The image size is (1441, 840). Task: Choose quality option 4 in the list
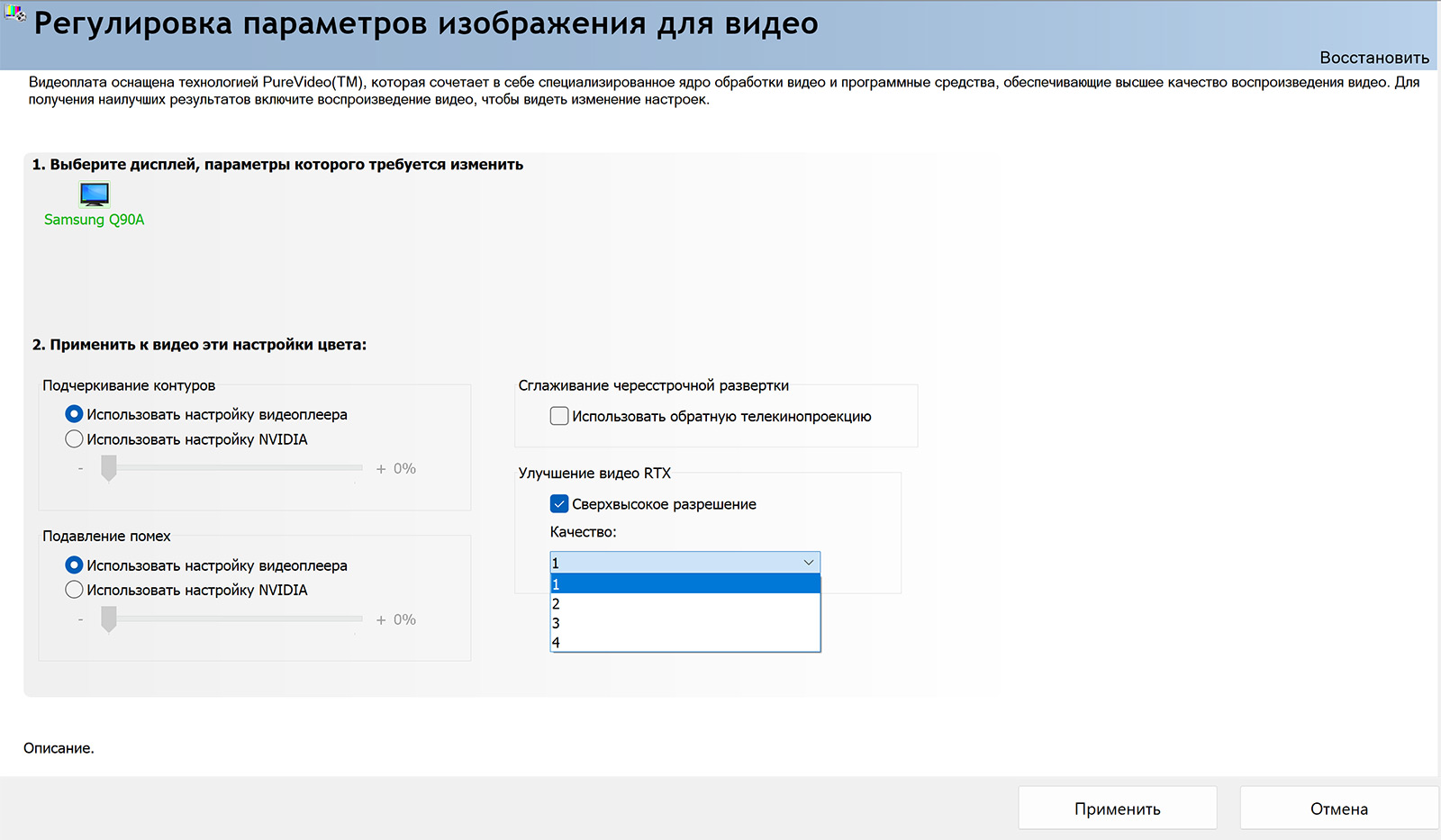click(x=685, y=642)
